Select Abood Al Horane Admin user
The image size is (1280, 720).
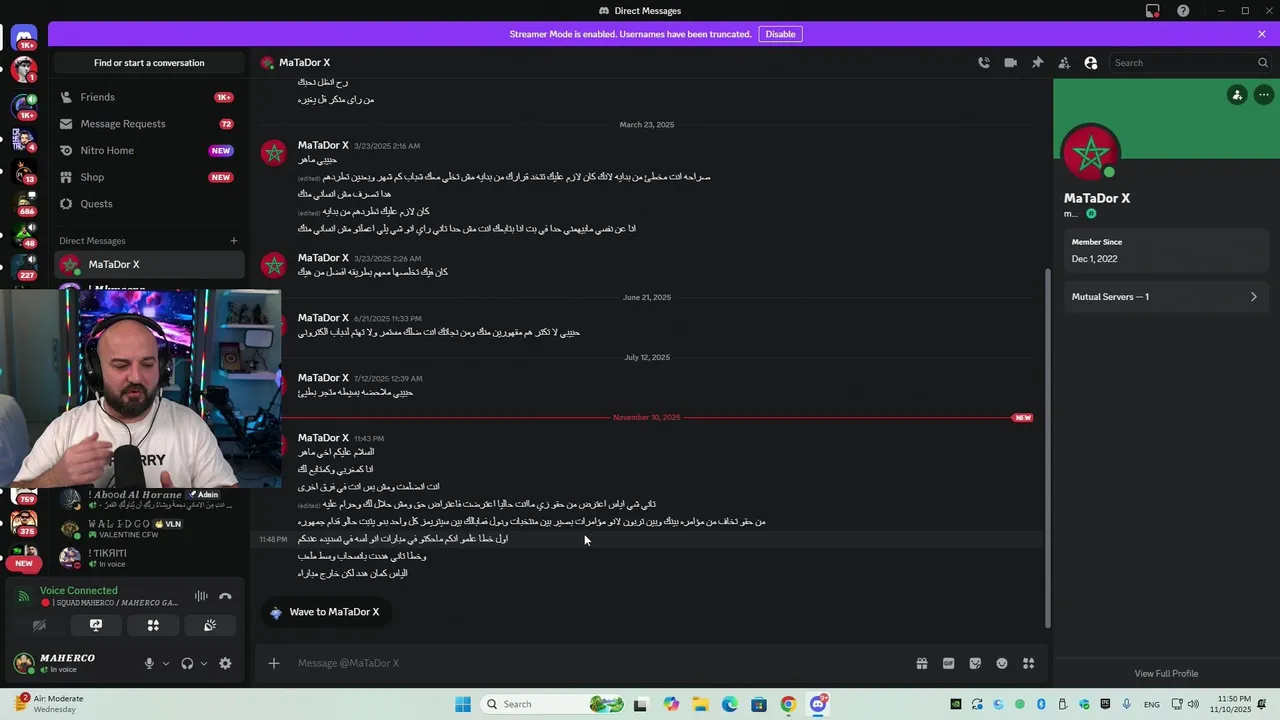(148, 500)
